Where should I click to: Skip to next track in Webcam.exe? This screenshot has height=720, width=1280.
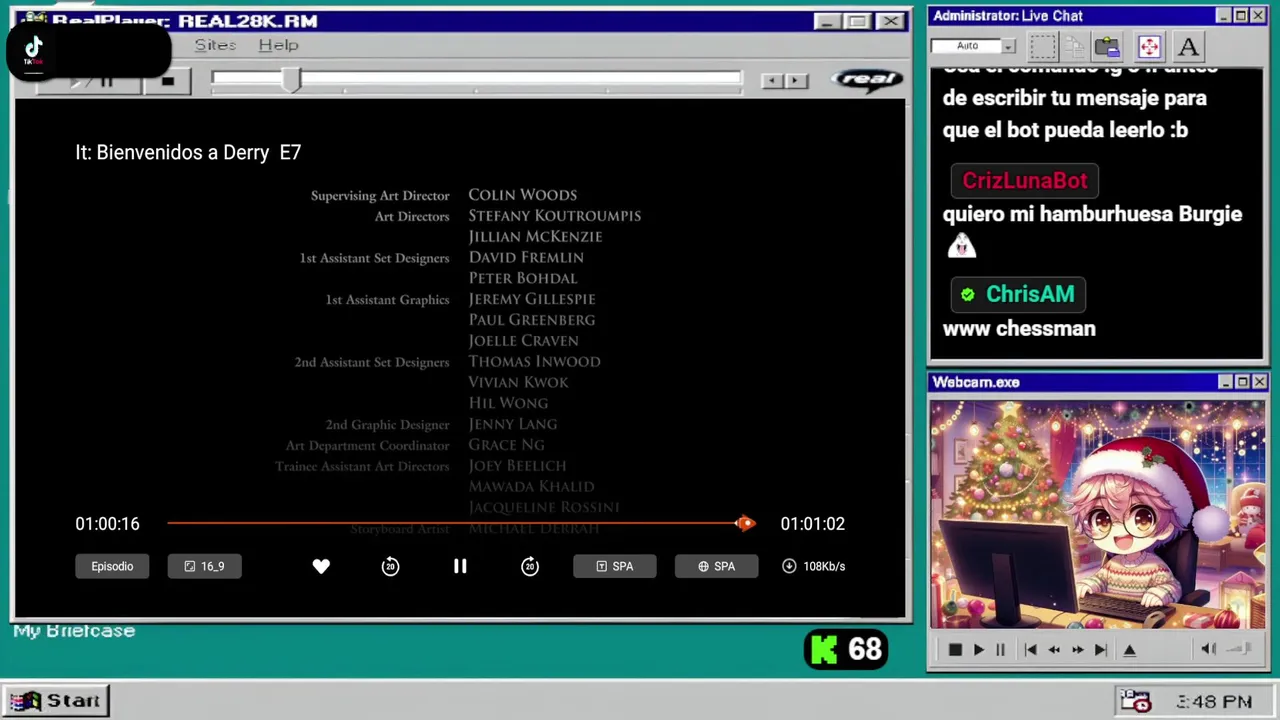coord(1101,650)
